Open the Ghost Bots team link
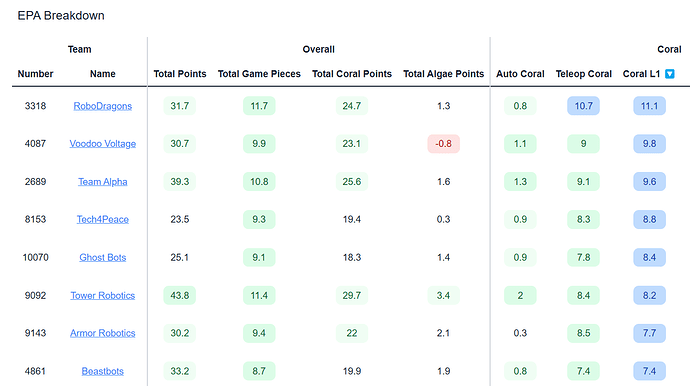The width and height of the screenshot is (690, 386). (103, 257)
